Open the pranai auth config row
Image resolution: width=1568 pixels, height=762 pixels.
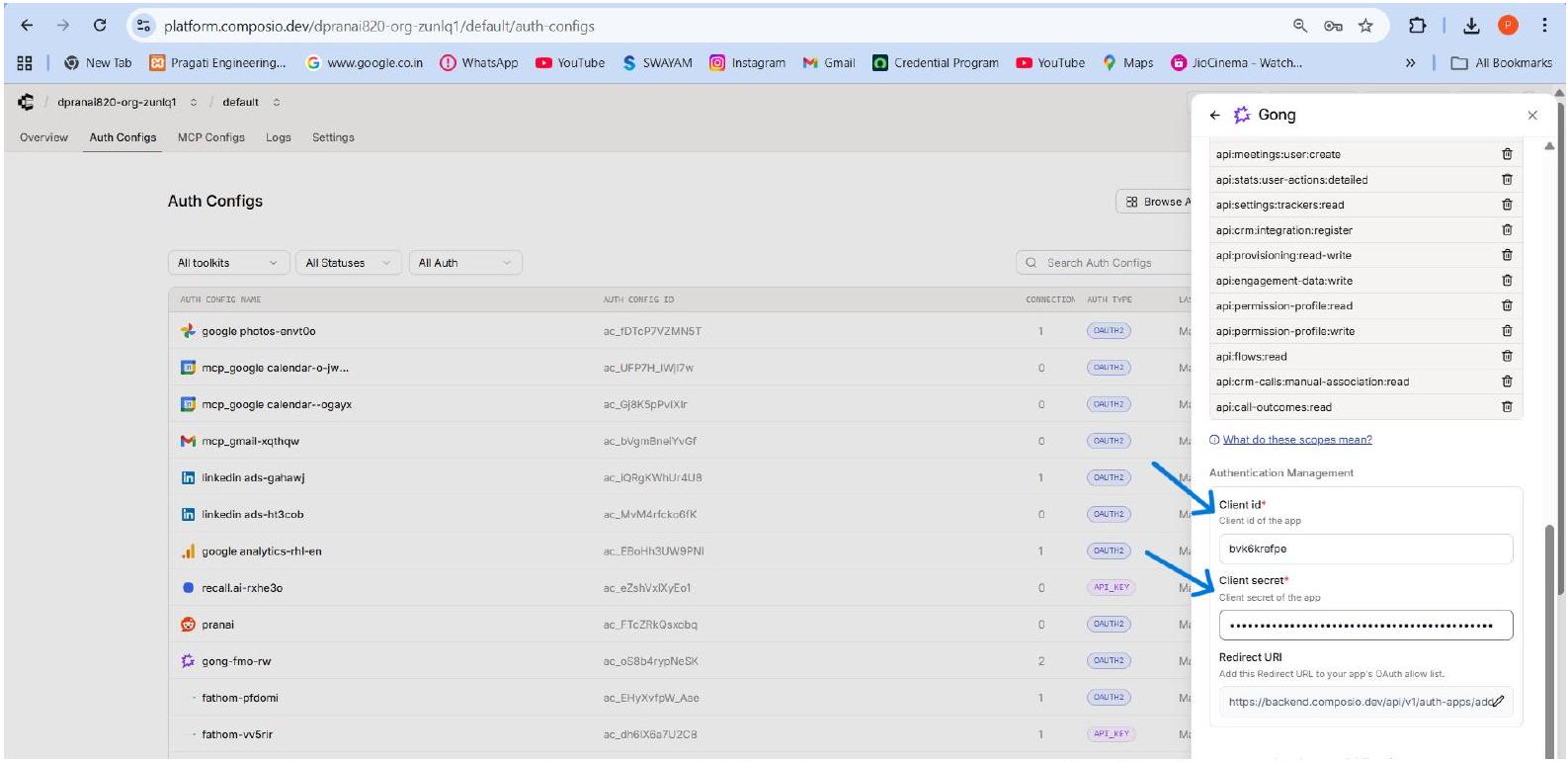point(679,625)
